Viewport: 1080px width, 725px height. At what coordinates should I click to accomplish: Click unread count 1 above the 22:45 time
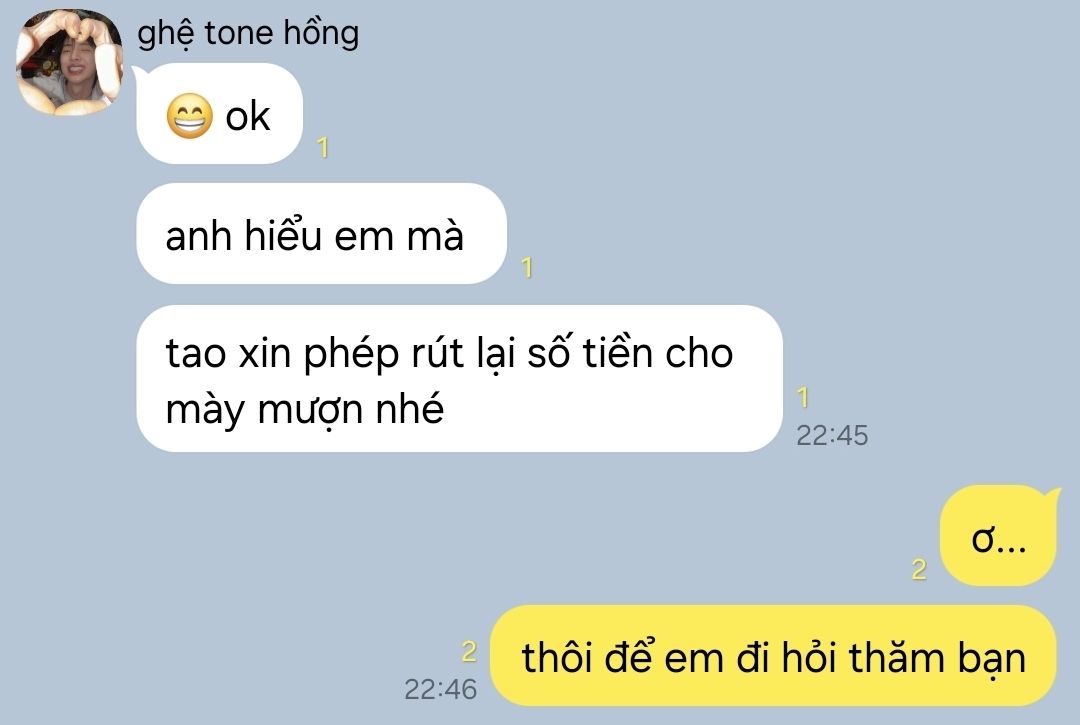click(x=802, y=397)
